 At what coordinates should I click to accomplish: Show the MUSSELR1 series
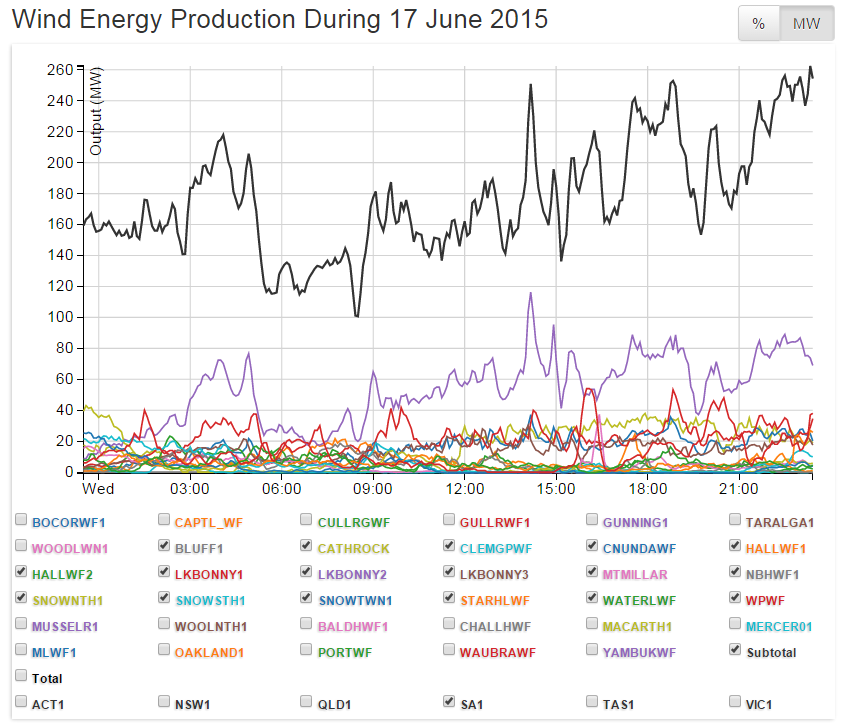[x=22, y=625]
